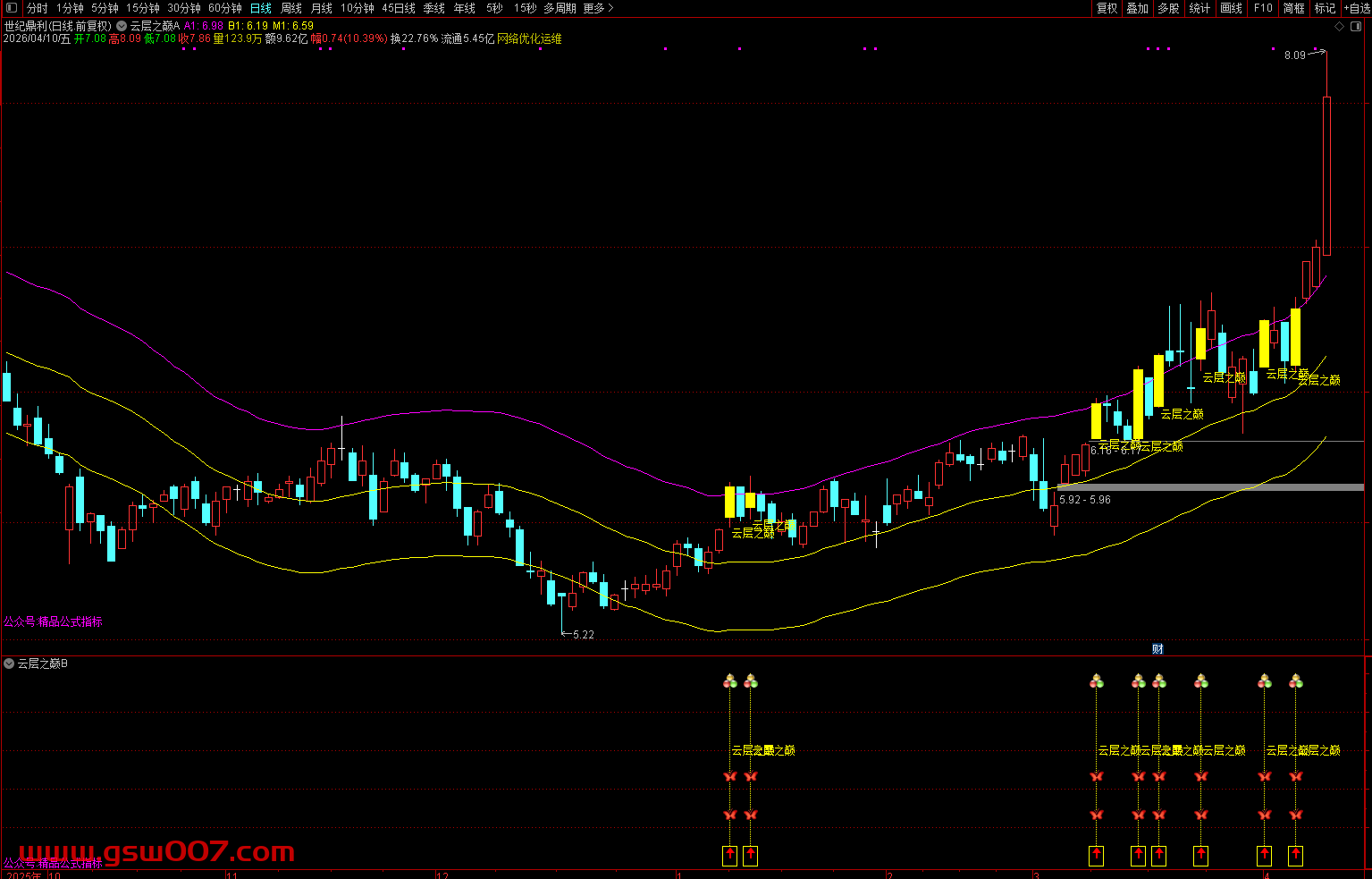Image resolution: width=1372 pixels, height=879 pixels.
Task: Toggle 简框 simple frame mode
Action: tap(1293, 8)
